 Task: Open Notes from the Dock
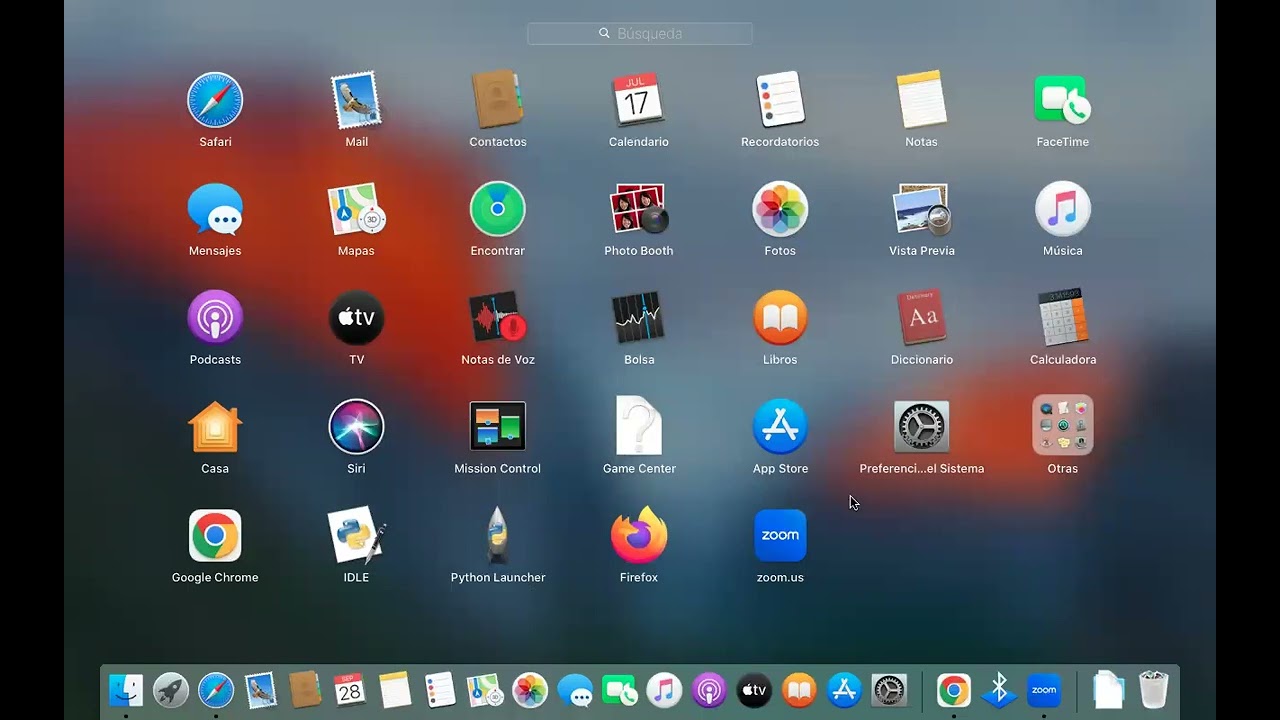395,690
